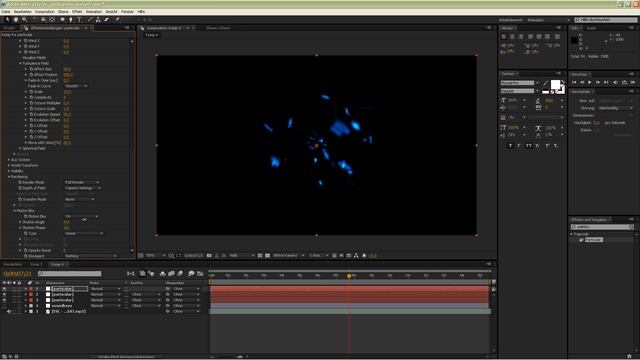This screenshot has width=640, height=360.
Task: Select the Pen tool
Action: point(71,19)
